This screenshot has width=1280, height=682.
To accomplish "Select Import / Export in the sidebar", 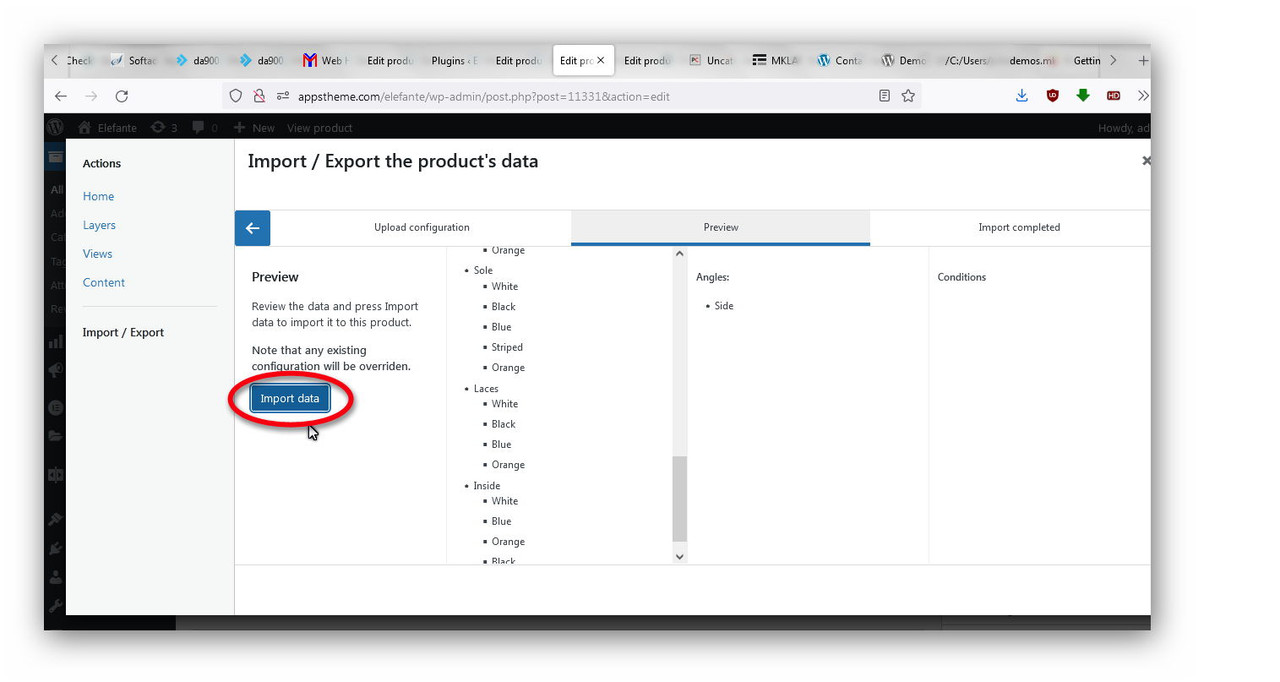I will (x=123, y=332).
